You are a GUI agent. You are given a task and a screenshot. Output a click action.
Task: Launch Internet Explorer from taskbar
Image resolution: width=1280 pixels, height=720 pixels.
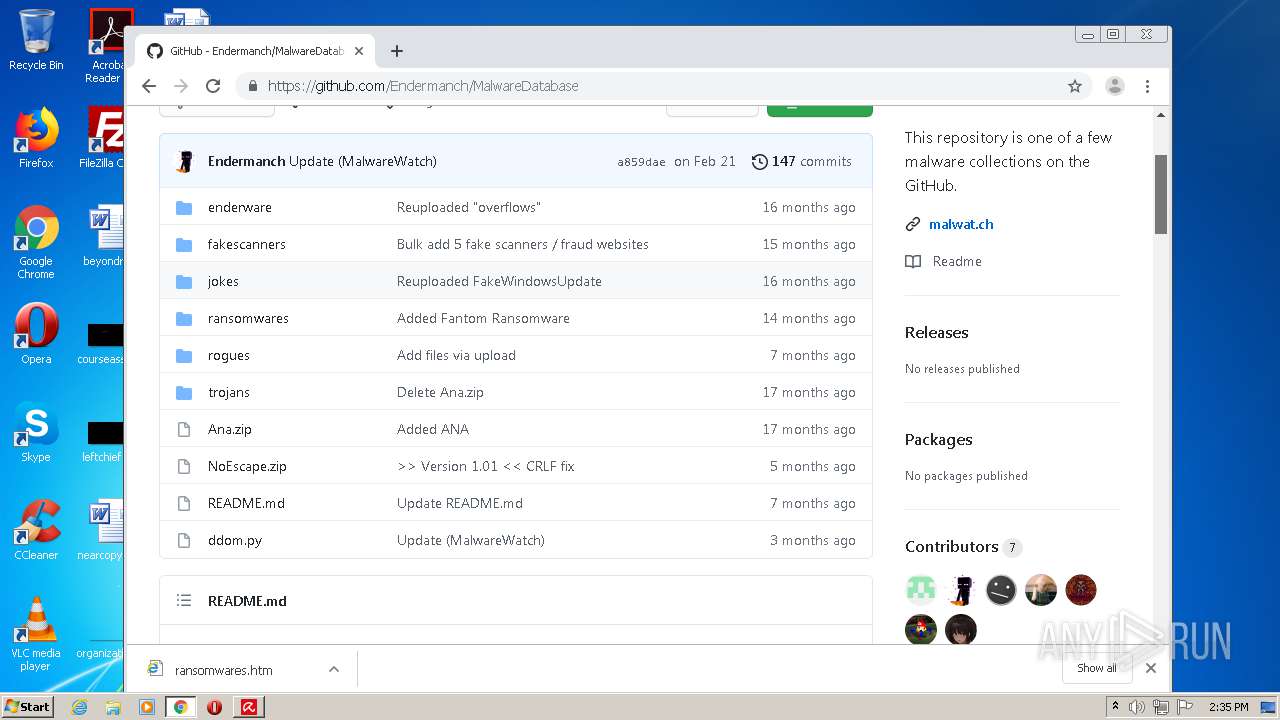(x=79, y=707)
